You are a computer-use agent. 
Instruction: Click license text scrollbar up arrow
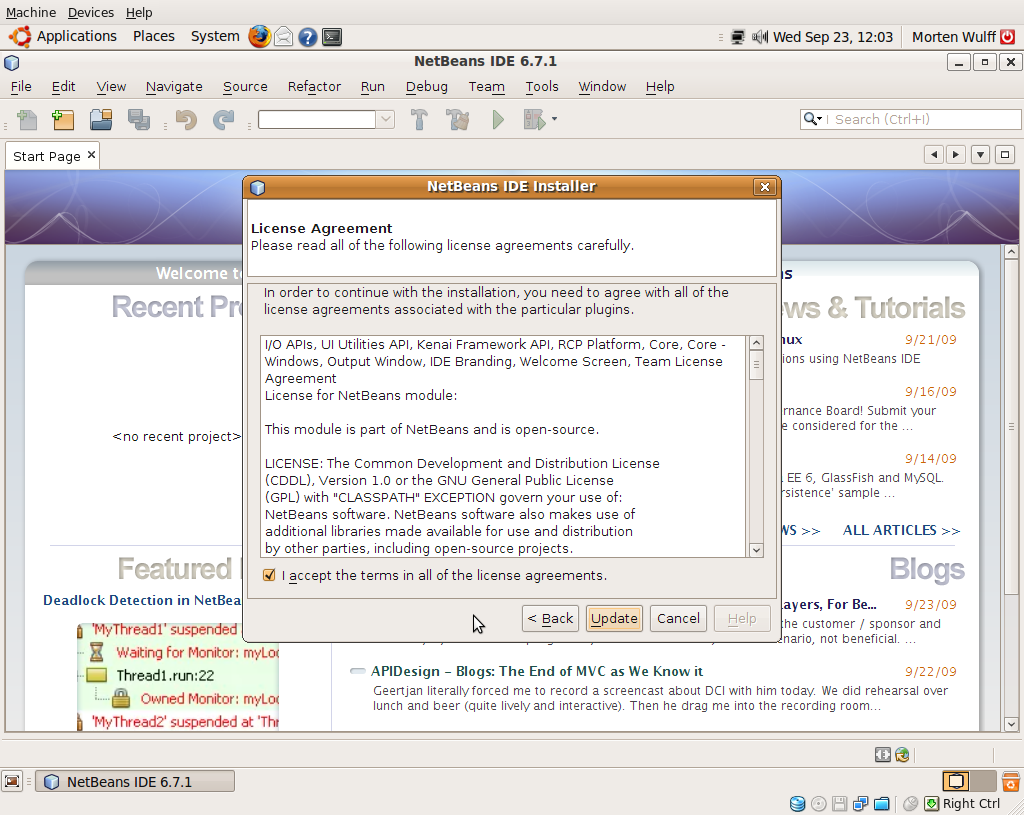(756, 343)
